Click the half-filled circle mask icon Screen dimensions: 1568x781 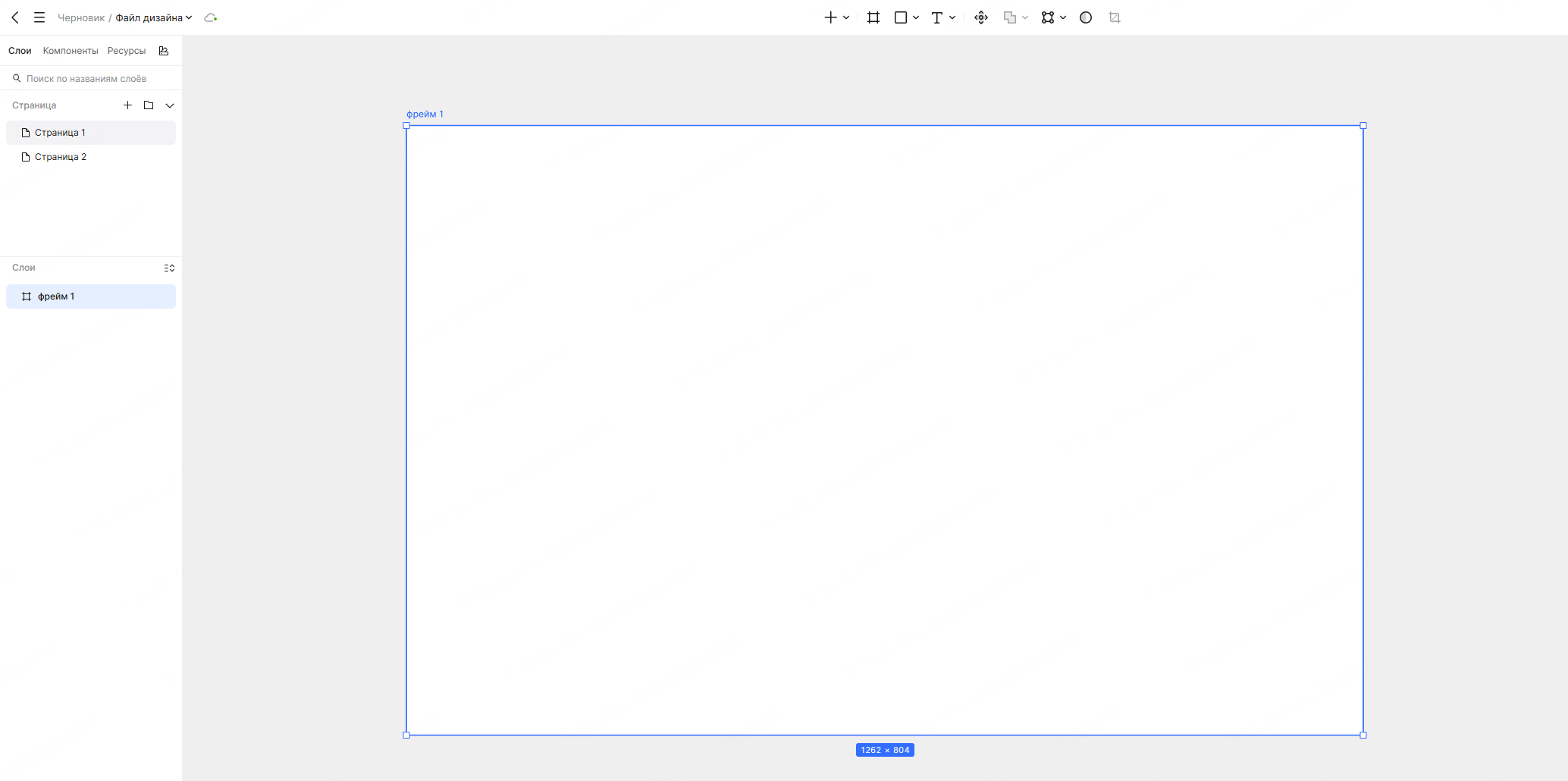tap(1086, 17)
